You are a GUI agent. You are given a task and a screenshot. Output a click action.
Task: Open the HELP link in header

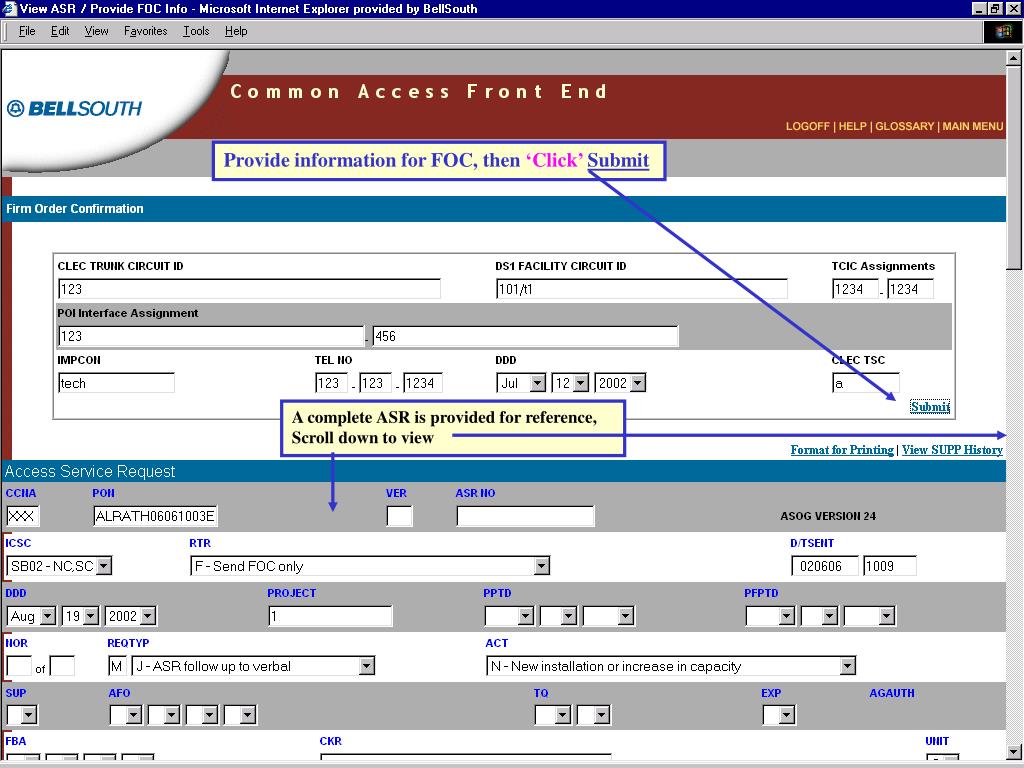(x=852, y=126)
